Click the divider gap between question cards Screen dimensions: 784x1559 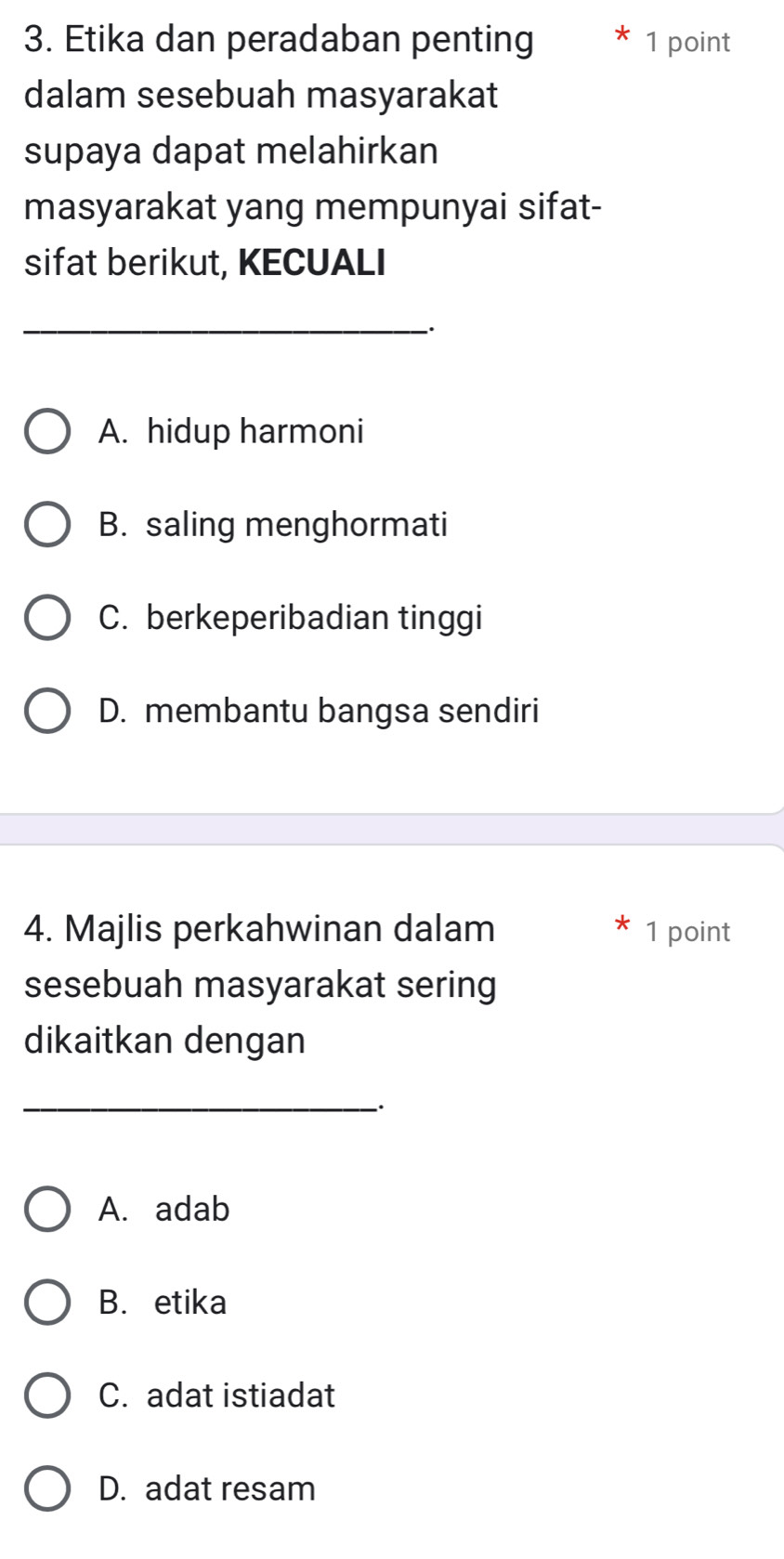[x=392, y=830]
